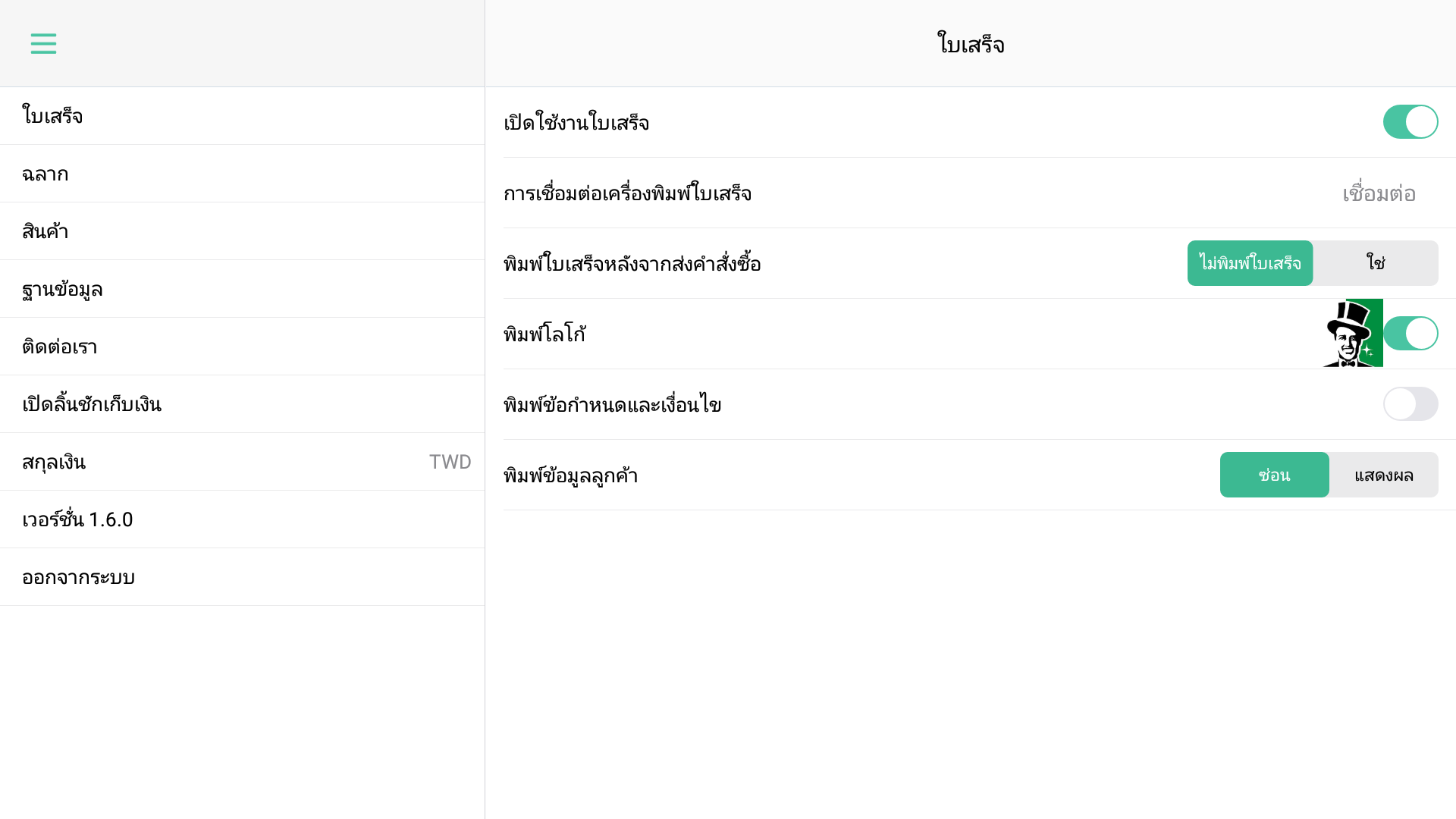Select แสดงผล for customer info printing
This screenshot has height=819, width=1456.
click(1384, 475)
